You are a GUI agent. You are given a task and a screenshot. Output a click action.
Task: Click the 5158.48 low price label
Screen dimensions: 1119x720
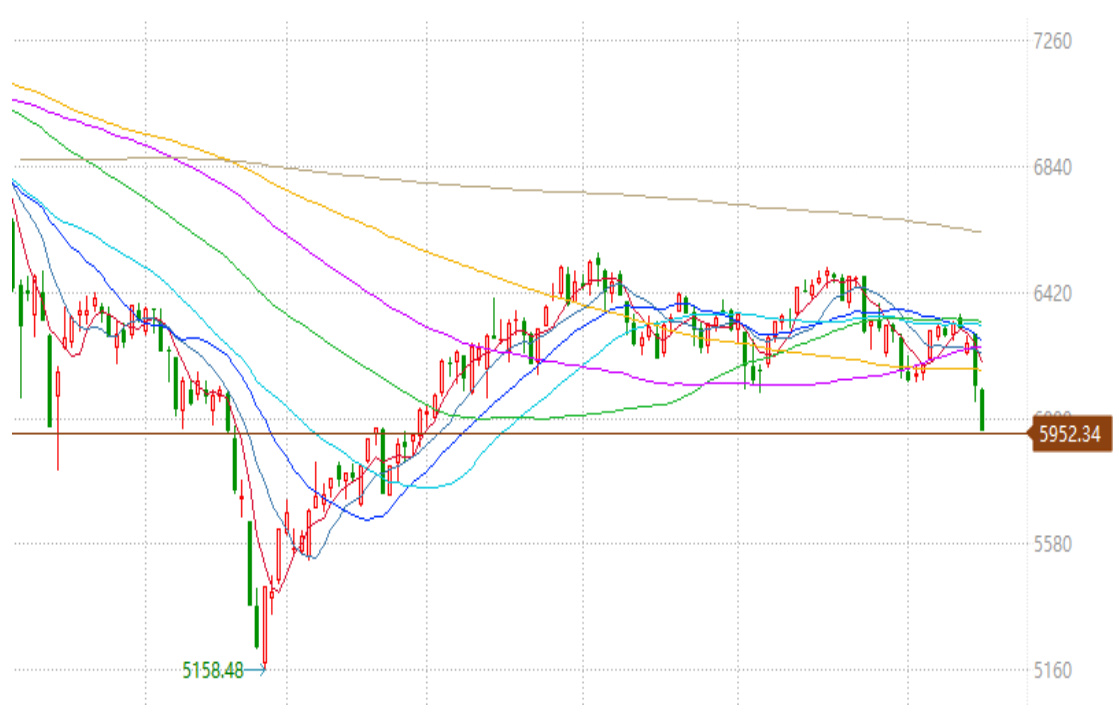click(x=213, y=670)
